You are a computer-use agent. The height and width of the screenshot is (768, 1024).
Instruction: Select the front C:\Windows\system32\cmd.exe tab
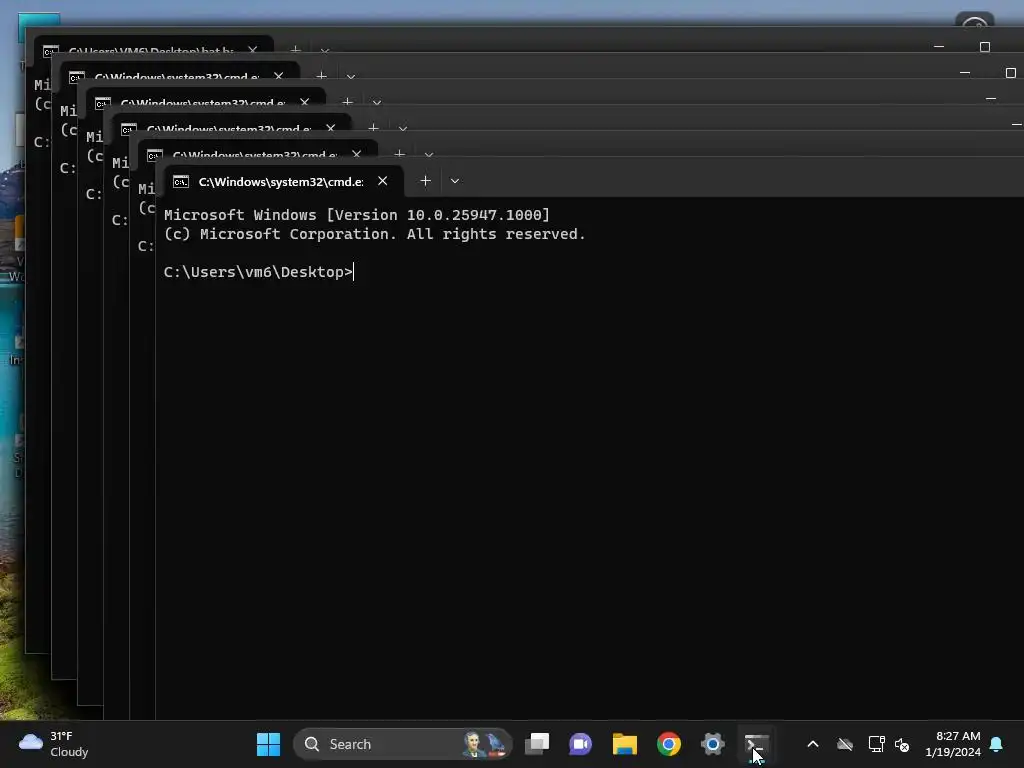click(283, 182)
